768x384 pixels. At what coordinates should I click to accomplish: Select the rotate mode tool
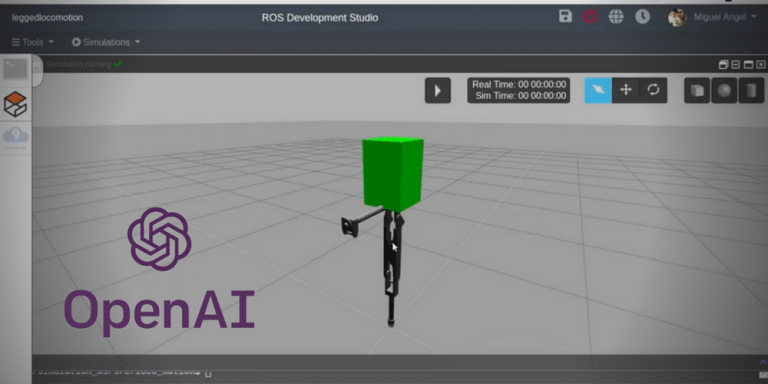pos(653,90)
